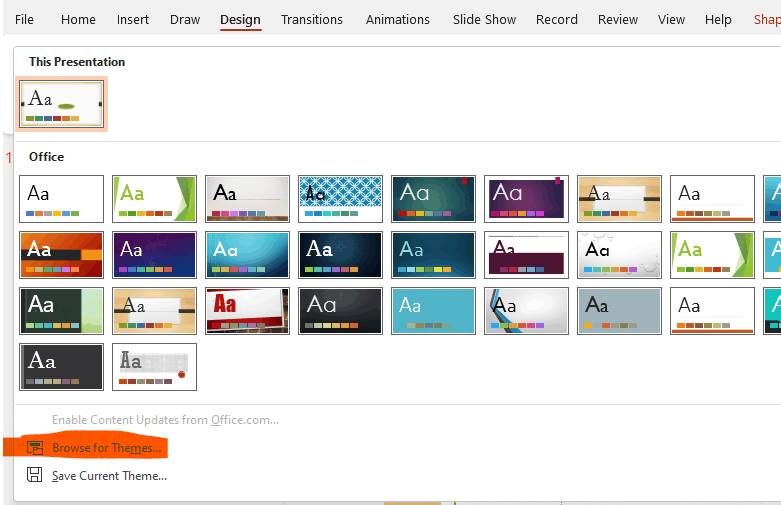Apply the orange and red banded theme
The width and height of the screenshot is (781, 505).
click(62, 254)
